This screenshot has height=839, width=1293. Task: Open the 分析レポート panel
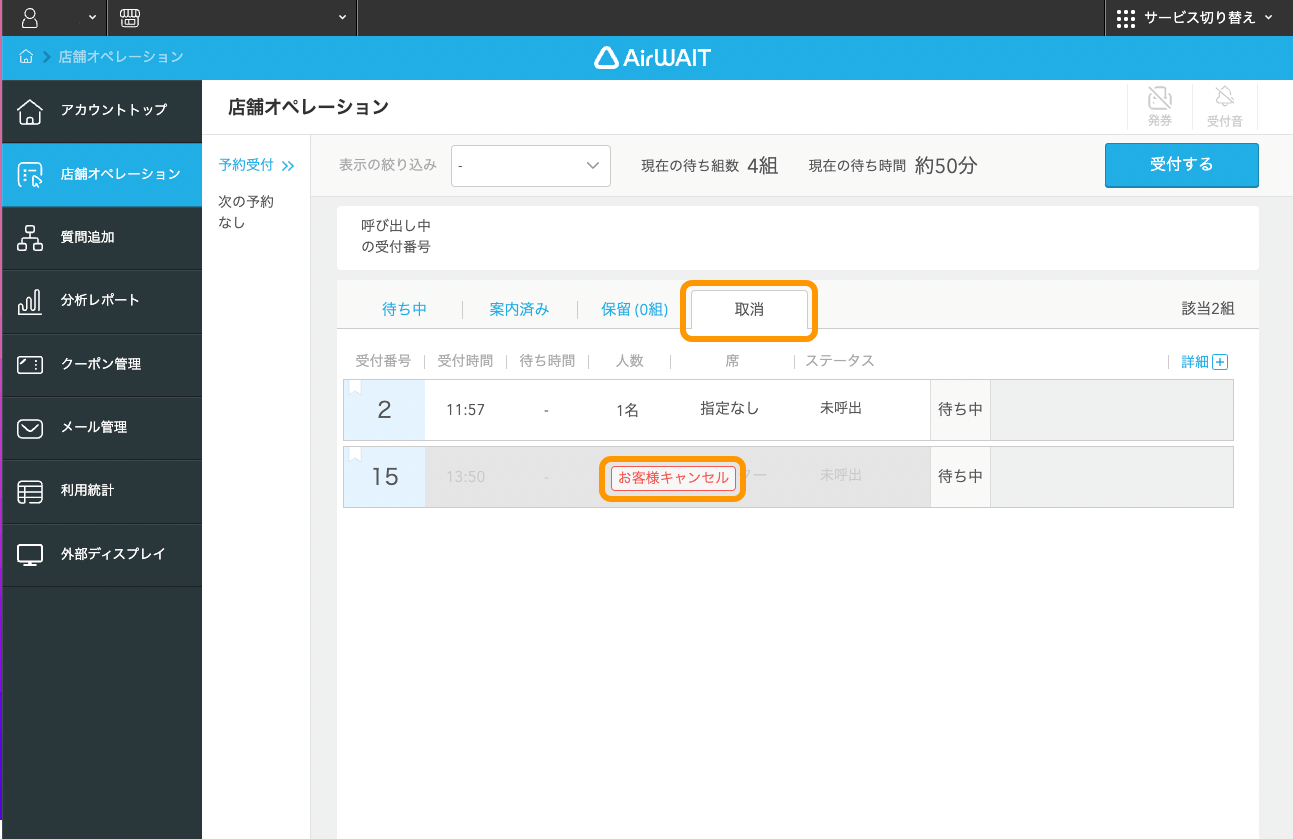[99, 301]
